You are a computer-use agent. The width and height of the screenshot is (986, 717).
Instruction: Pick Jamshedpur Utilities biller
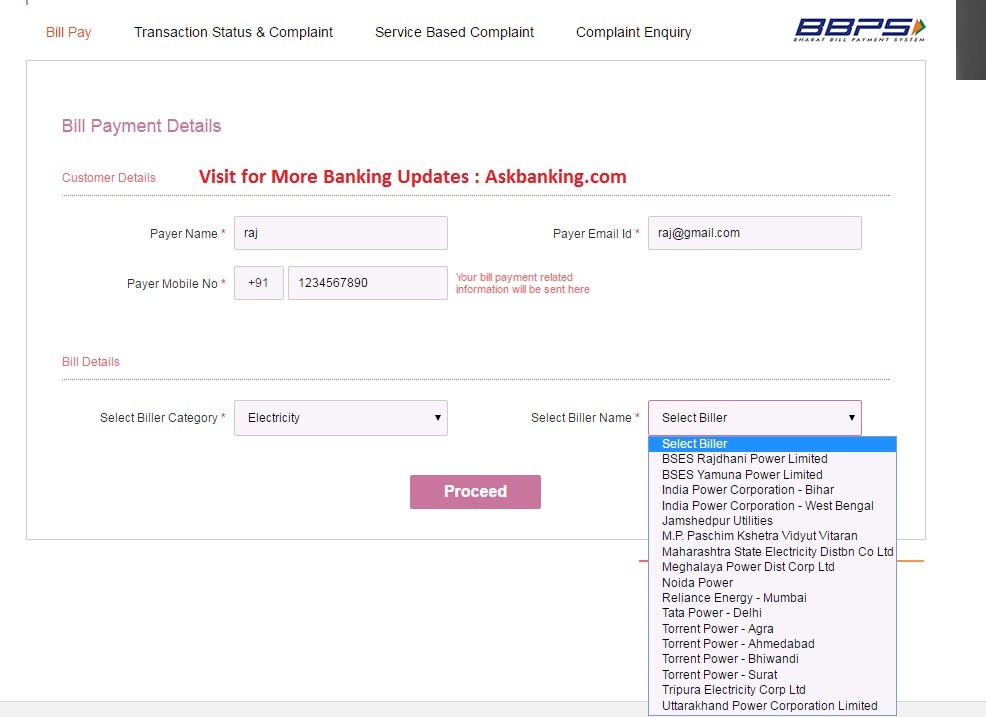click(x=772, y=521)
